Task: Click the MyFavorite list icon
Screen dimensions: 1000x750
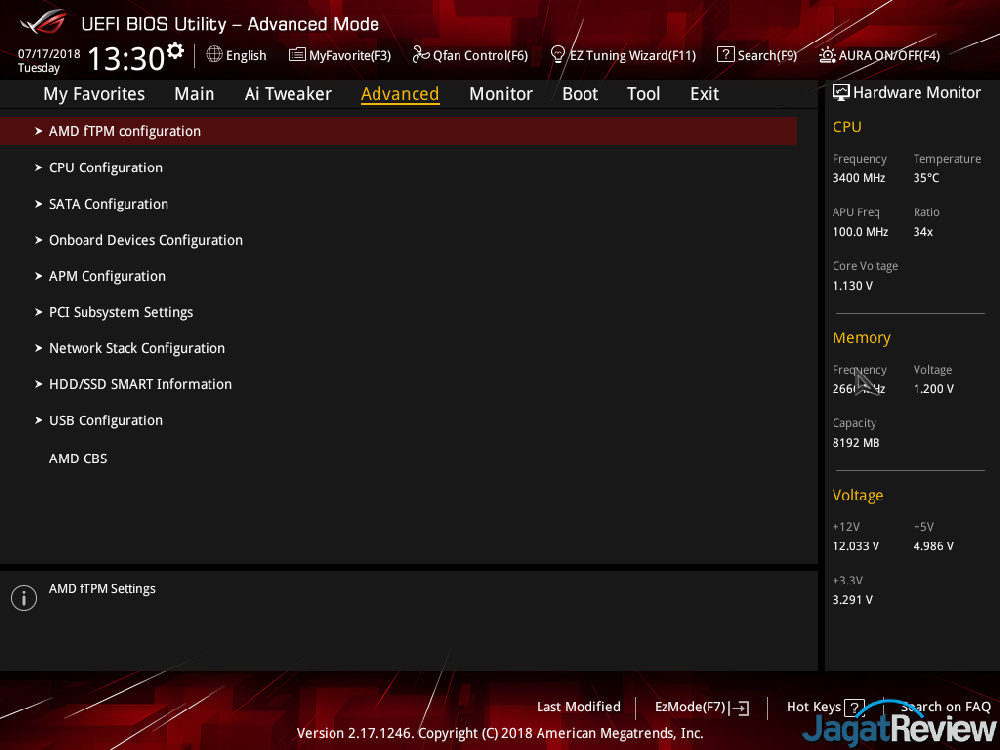Action: pyautogui.click(x=297, y=55)
